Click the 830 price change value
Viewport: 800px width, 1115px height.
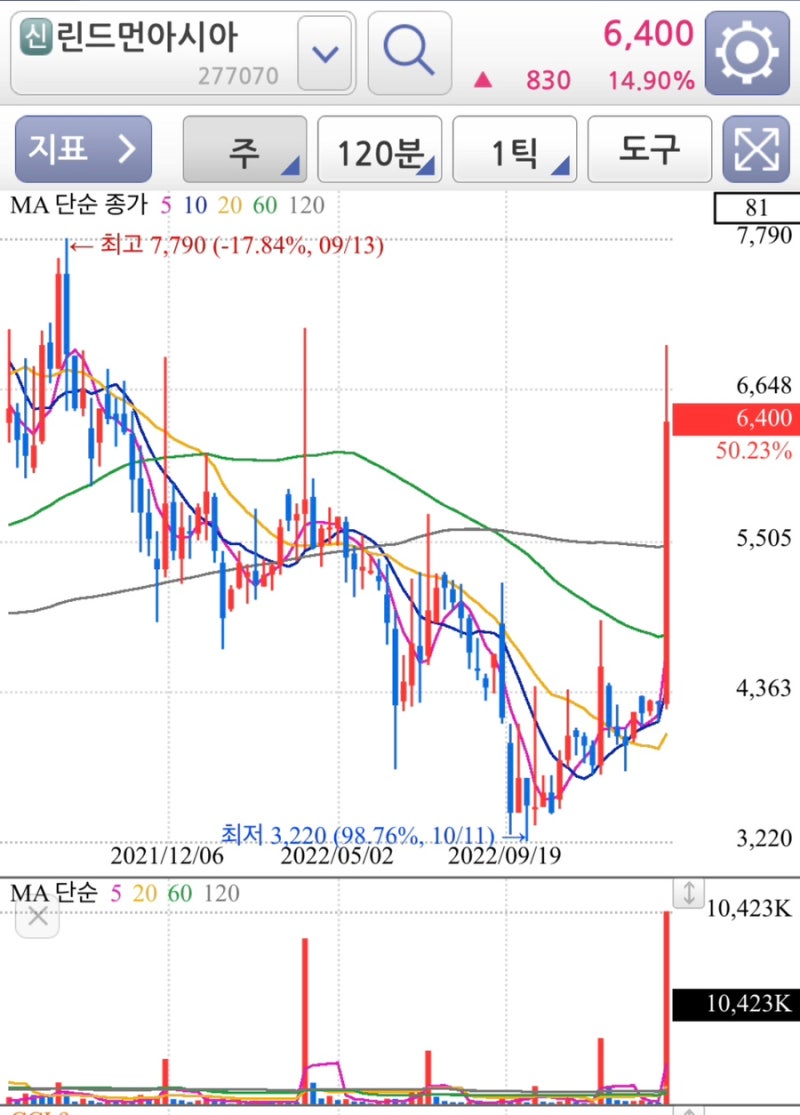[548, 80]
